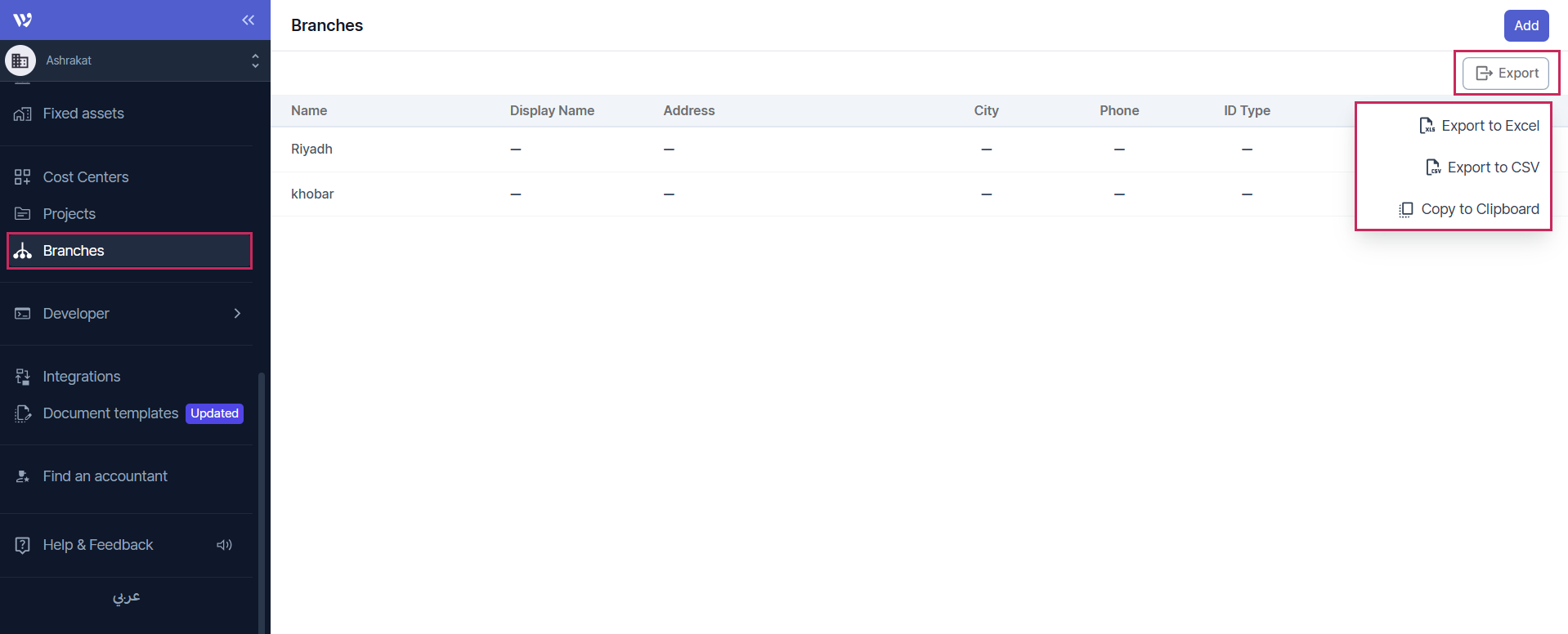This screenshot has width=1568, height=634.
Task: Open the Riyadh branch row
Action: 311,150
